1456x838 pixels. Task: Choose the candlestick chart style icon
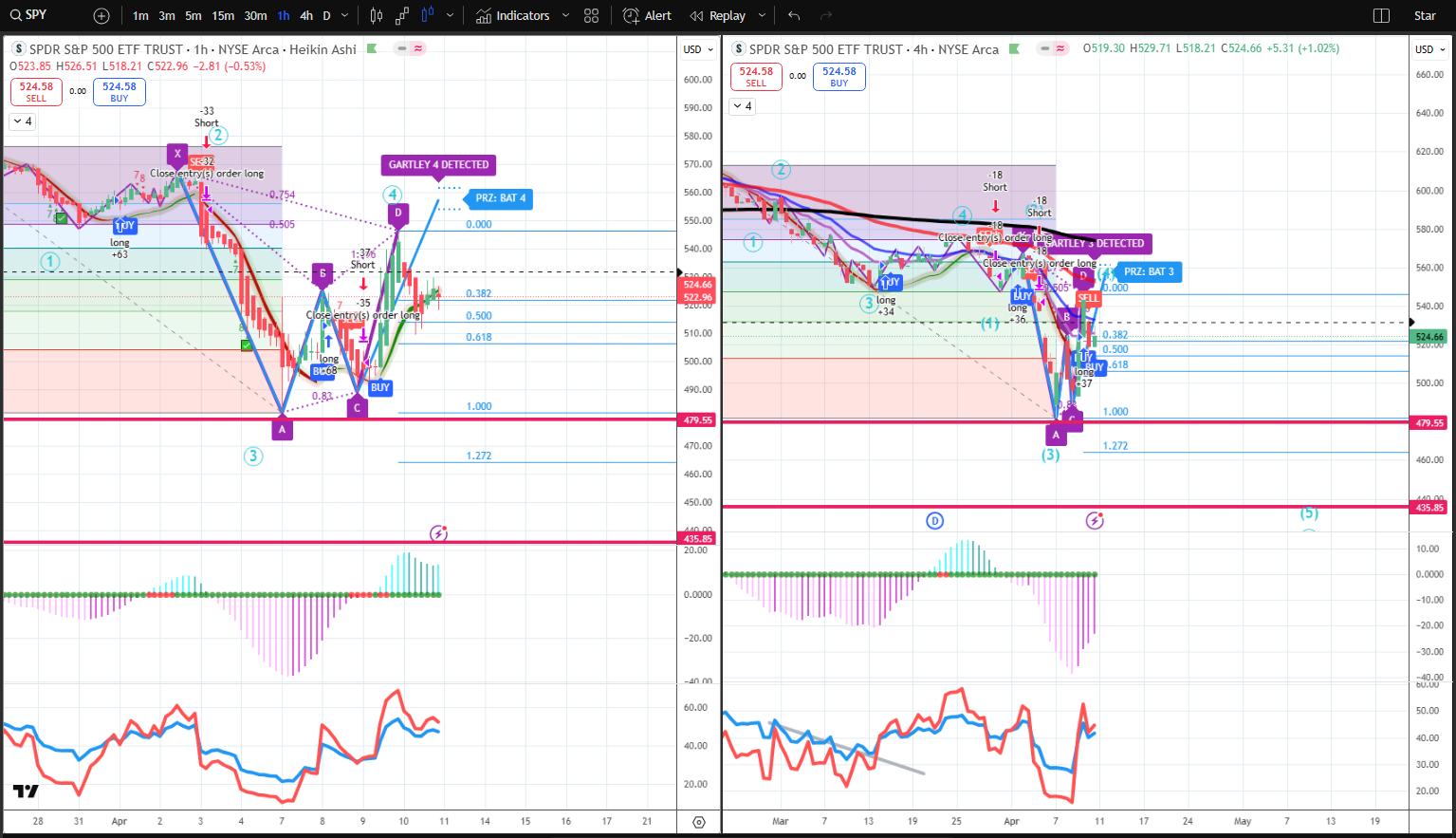click(x=377, y=16)
